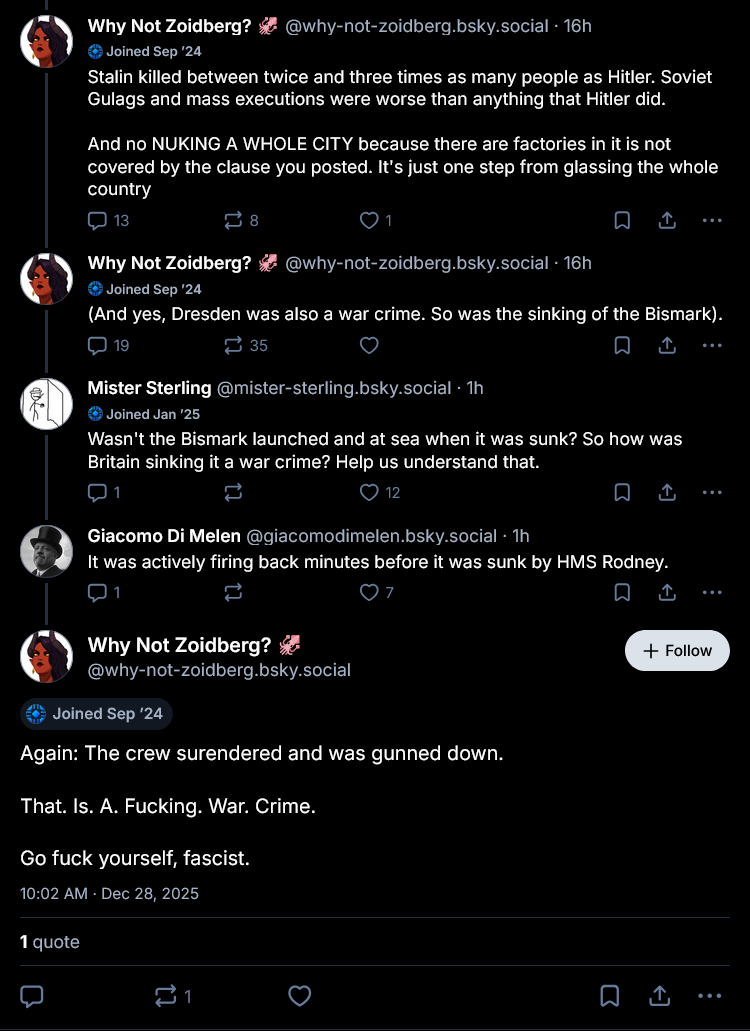This screenshot has height=1031, width=750.
Task: Share Giacomo Di Melen's reply
Action: pyautogui.click(x=666, y=592)
